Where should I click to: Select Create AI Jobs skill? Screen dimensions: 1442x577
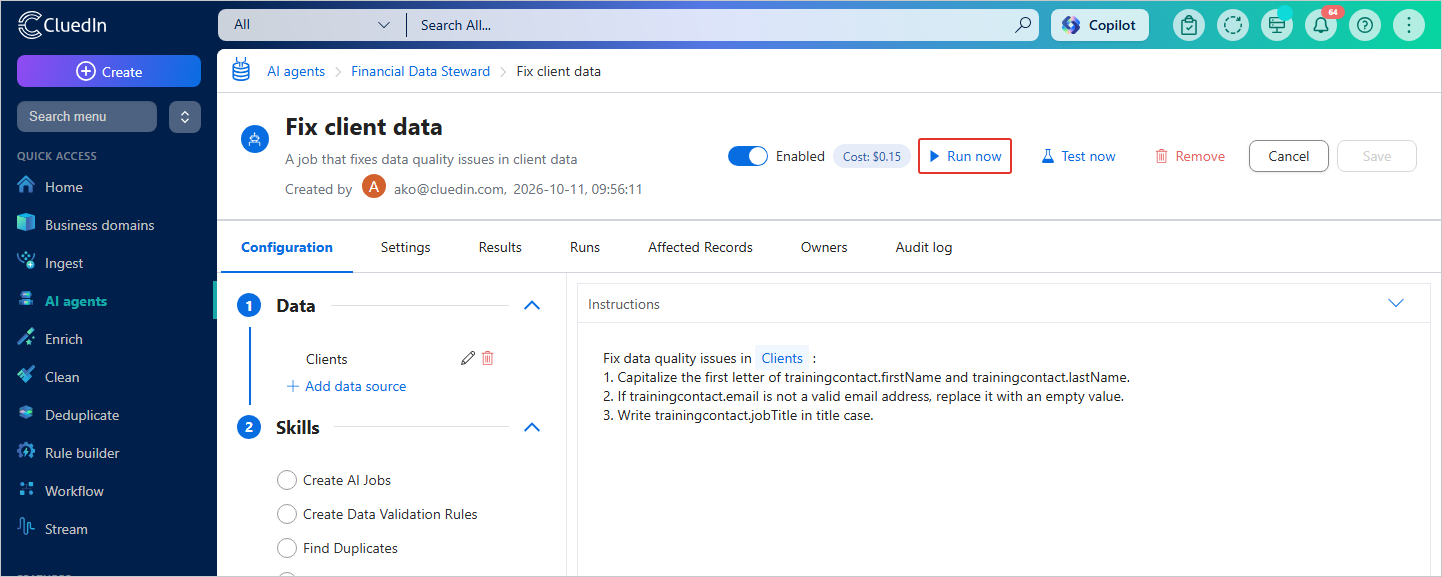(287, 480)
